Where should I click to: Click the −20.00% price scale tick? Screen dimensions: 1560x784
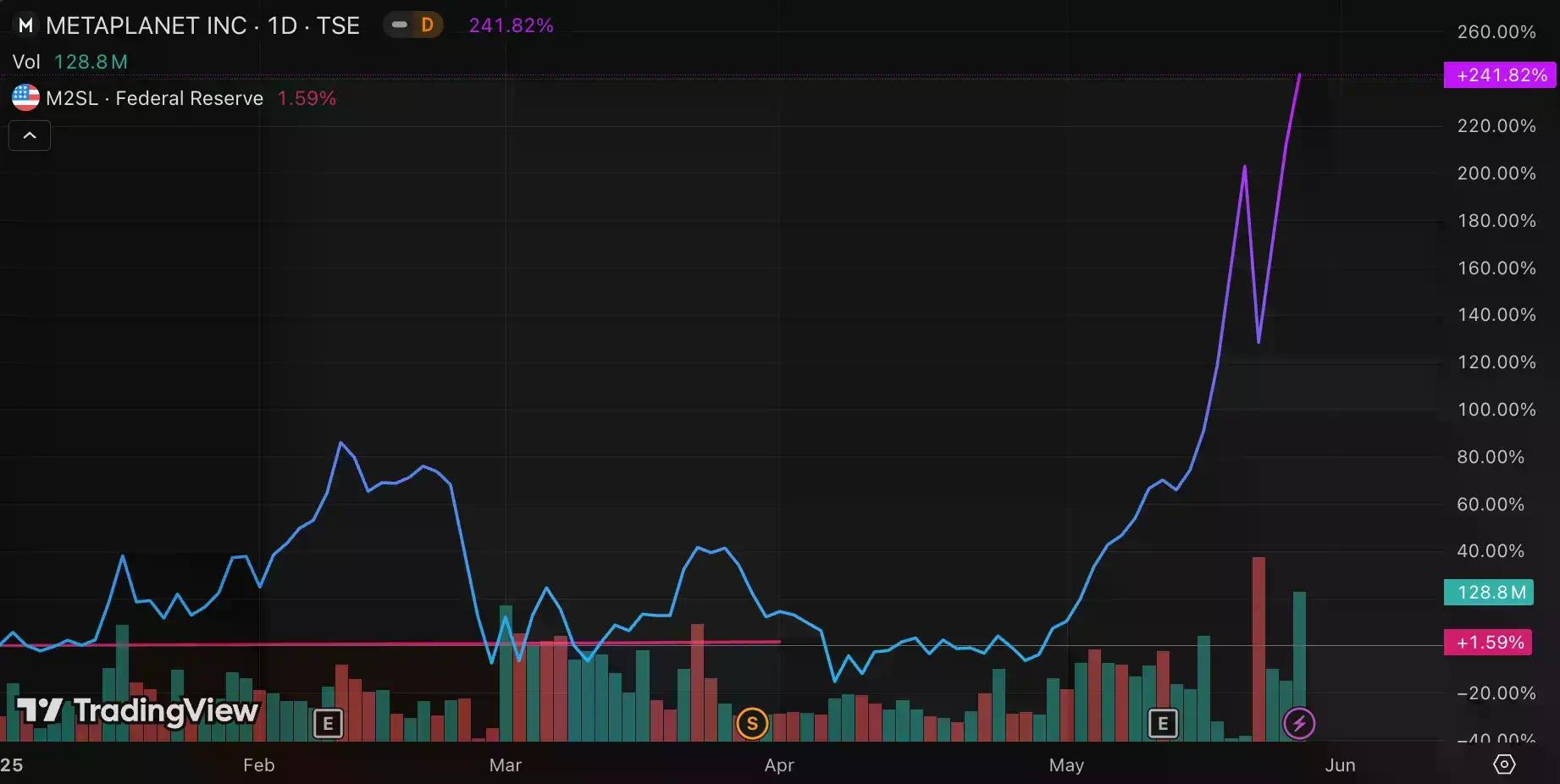(1496, 693)
